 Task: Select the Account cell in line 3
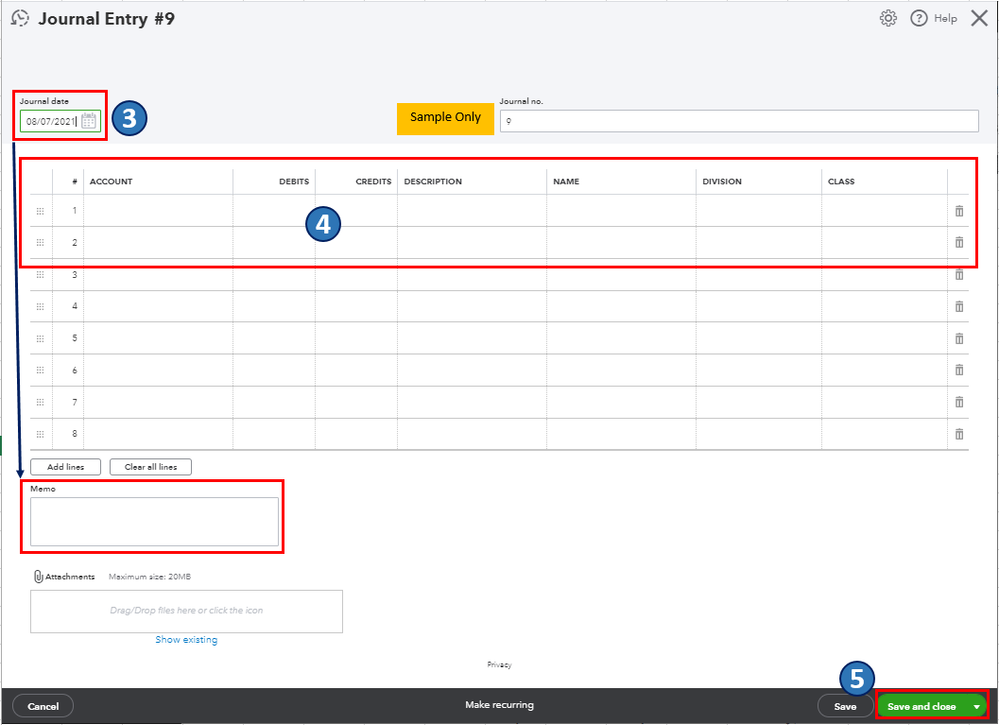click(x=158, y=275)
